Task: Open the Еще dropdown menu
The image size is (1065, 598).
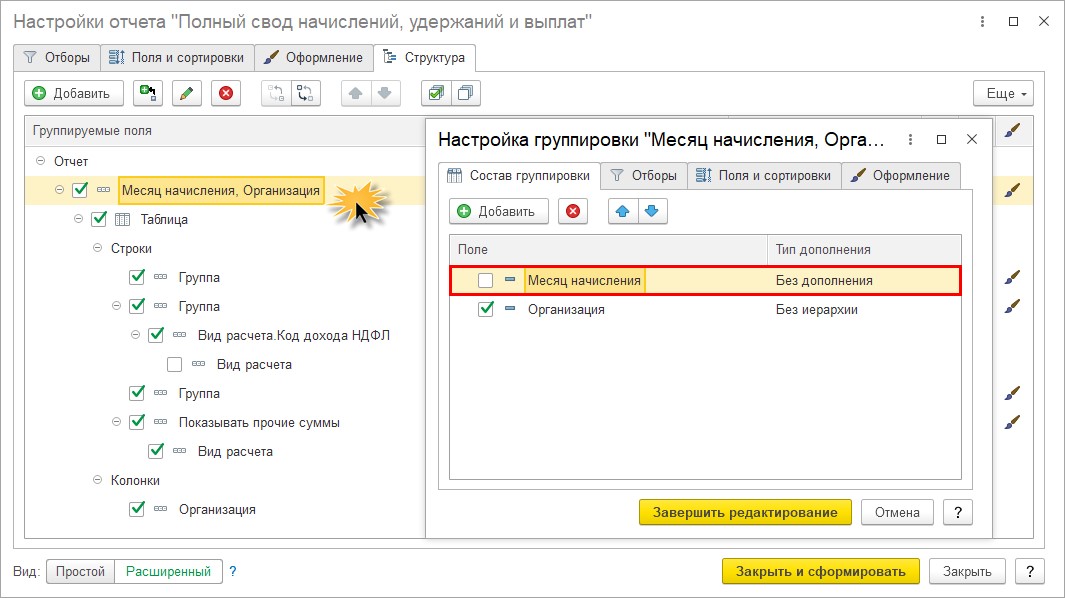Action: pyautogui.click(x=1003, y=93)
